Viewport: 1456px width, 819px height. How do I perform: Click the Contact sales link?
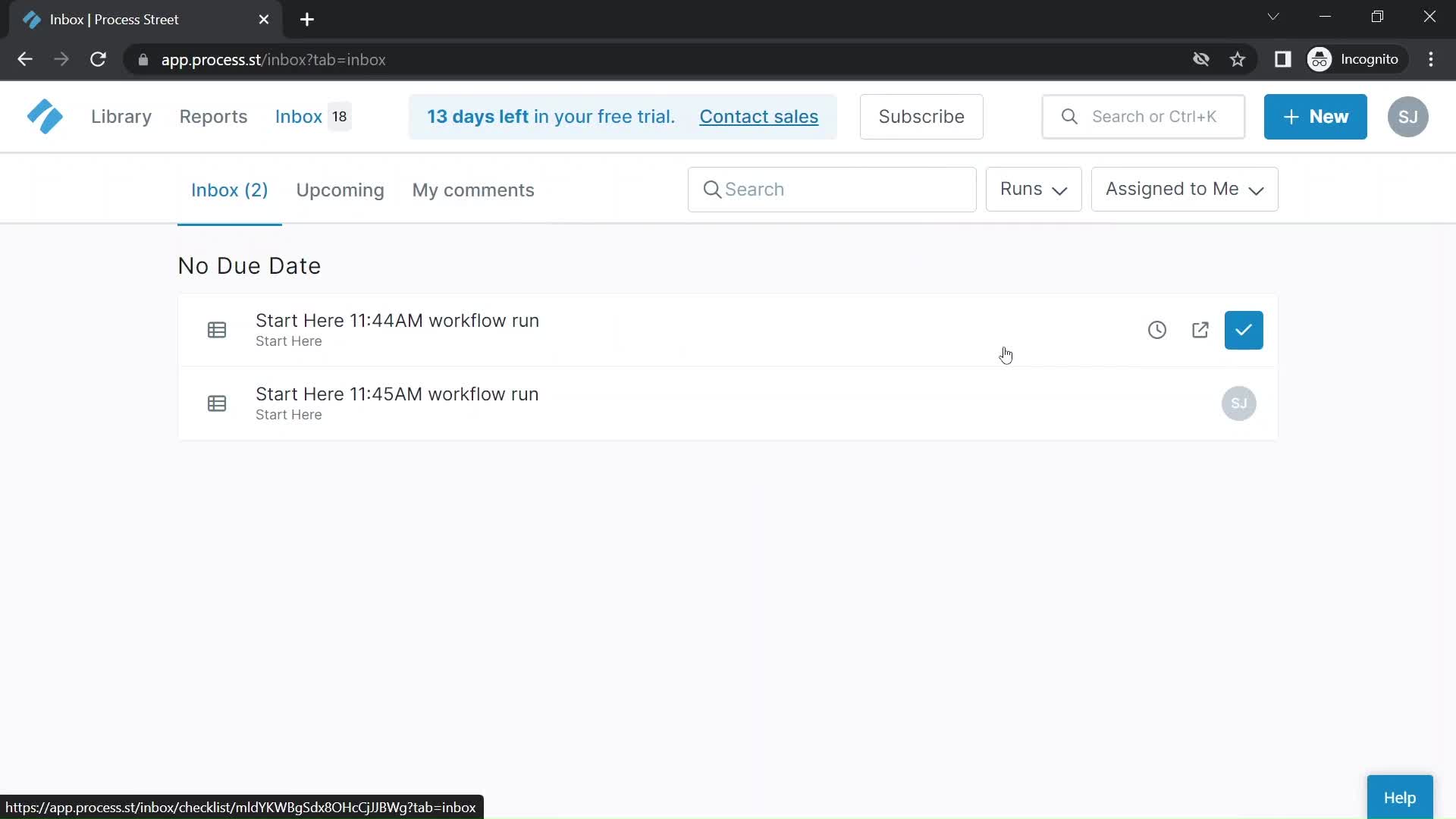tap(759, 117)
